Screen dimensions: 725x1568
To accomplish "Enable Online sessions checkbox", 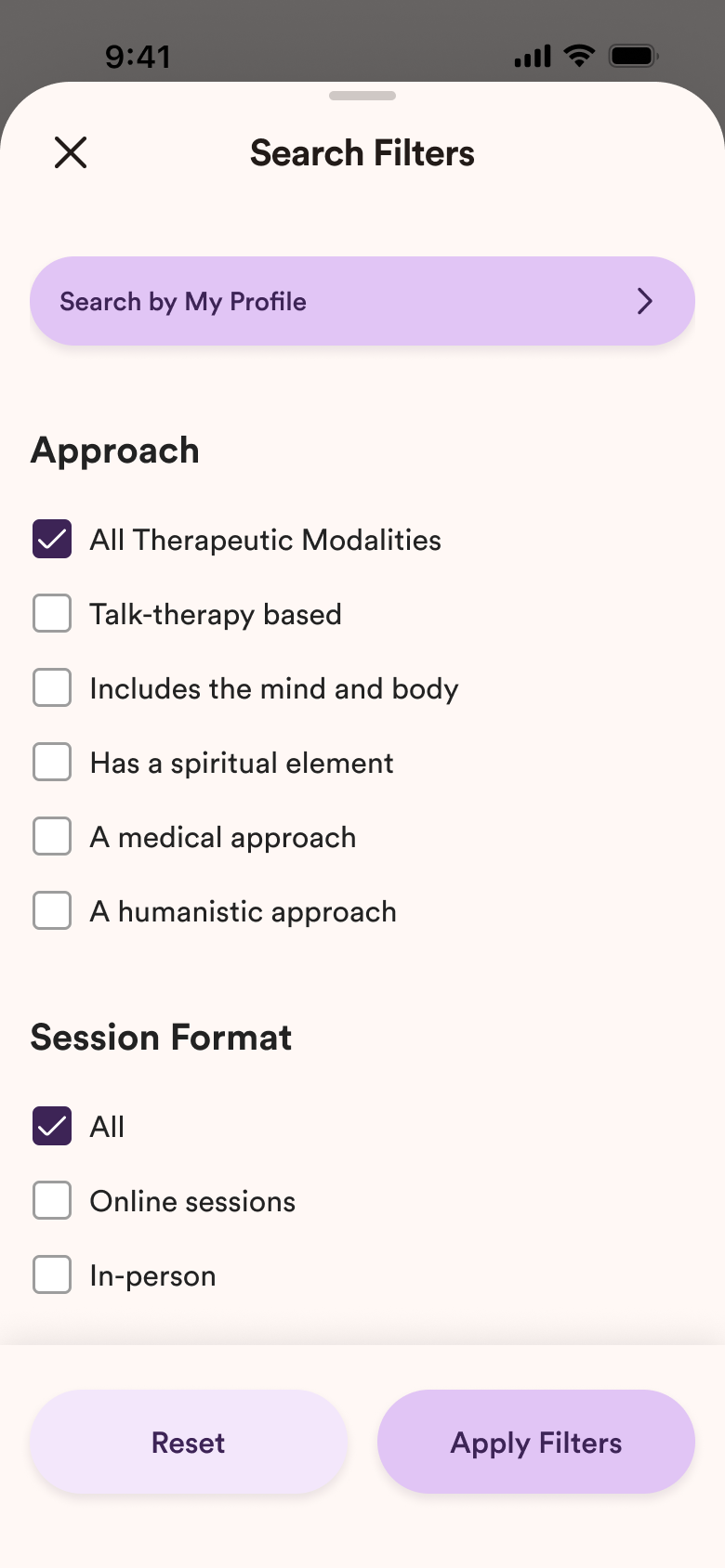I will point(52,1200).
